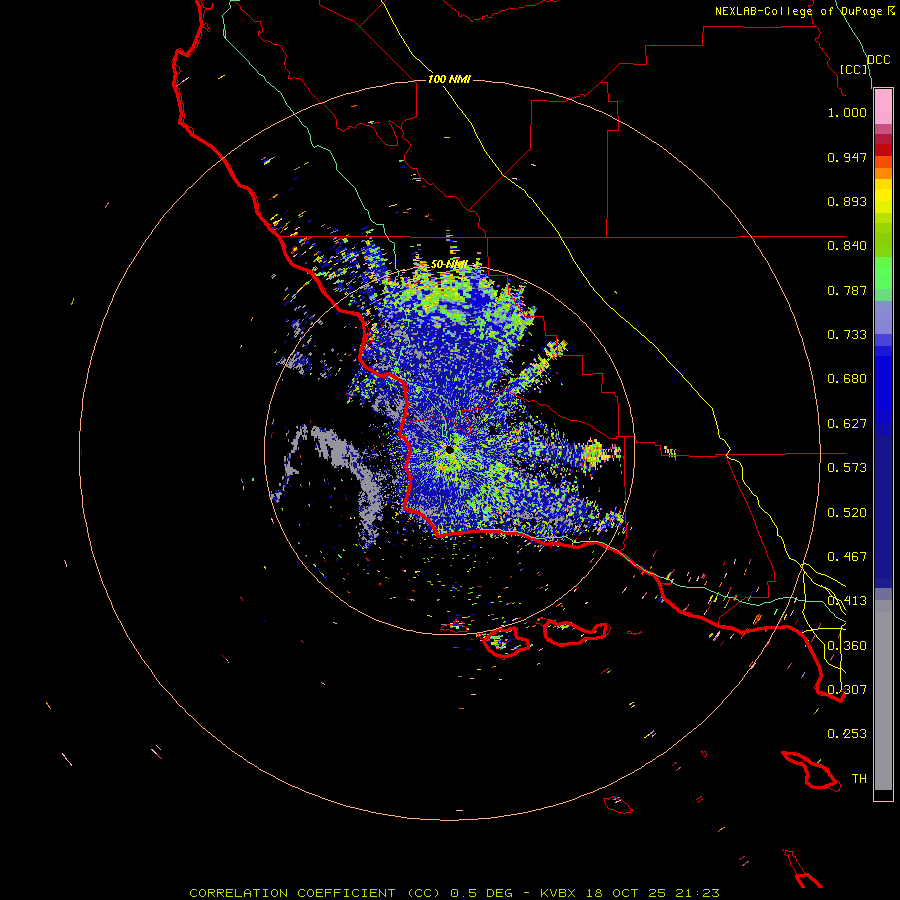Click the 50 NMI range ring label
Screen dimensions: 900x900
449,265
